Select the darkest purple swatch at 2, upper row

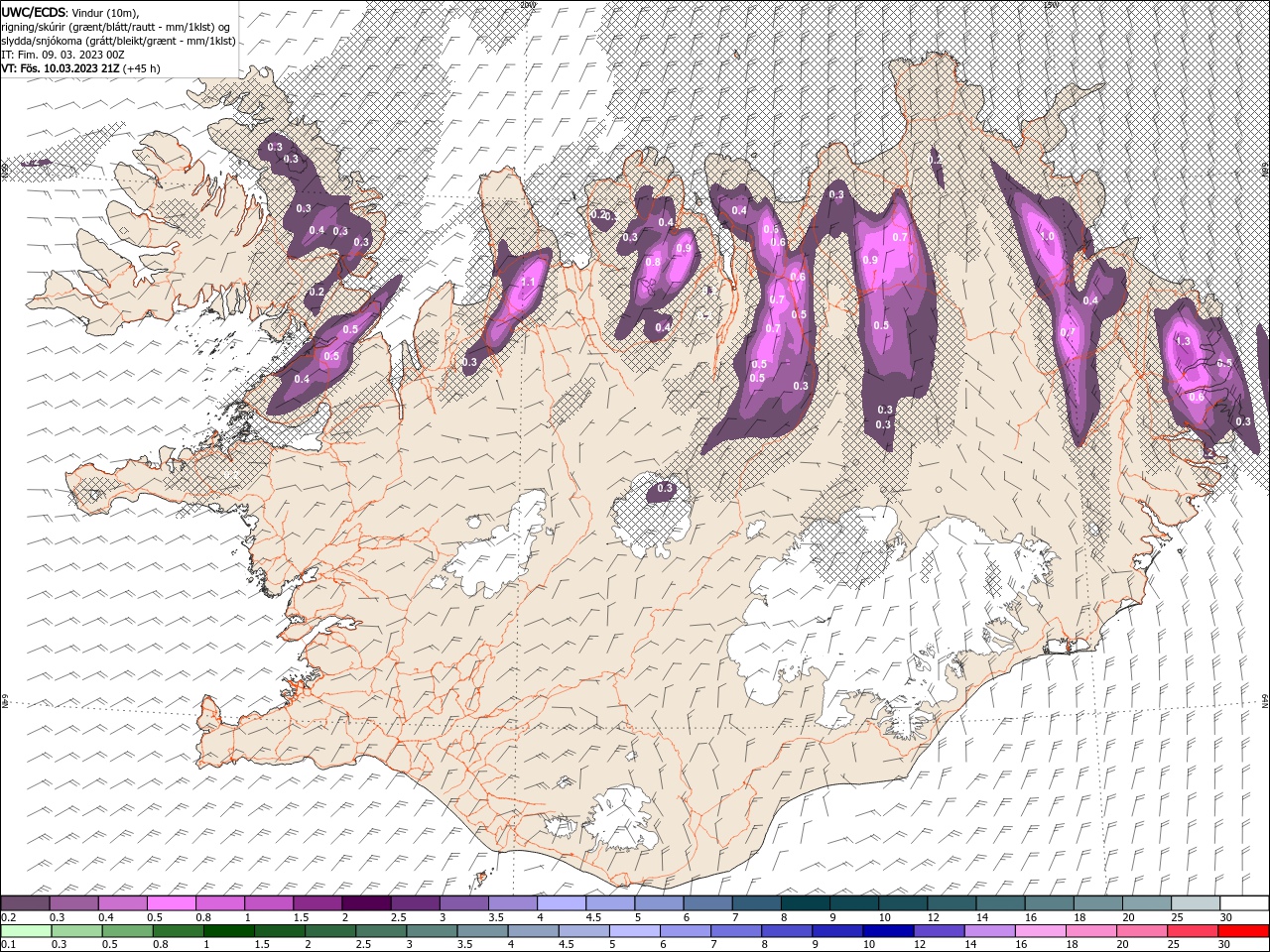pyautogui.click(x=366, y=903)
